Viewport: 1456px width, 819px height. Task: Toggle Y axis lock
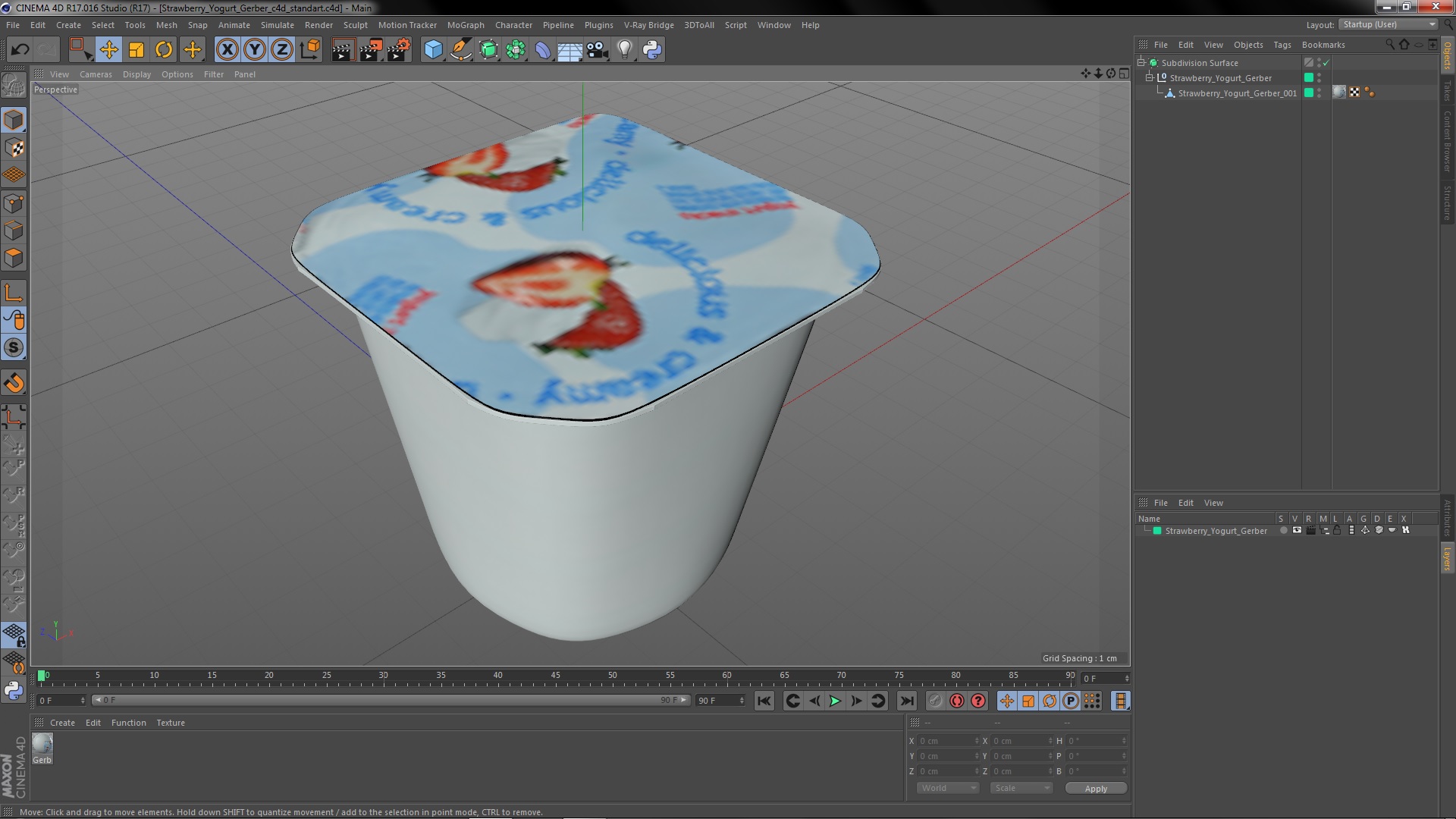(255, 50)
